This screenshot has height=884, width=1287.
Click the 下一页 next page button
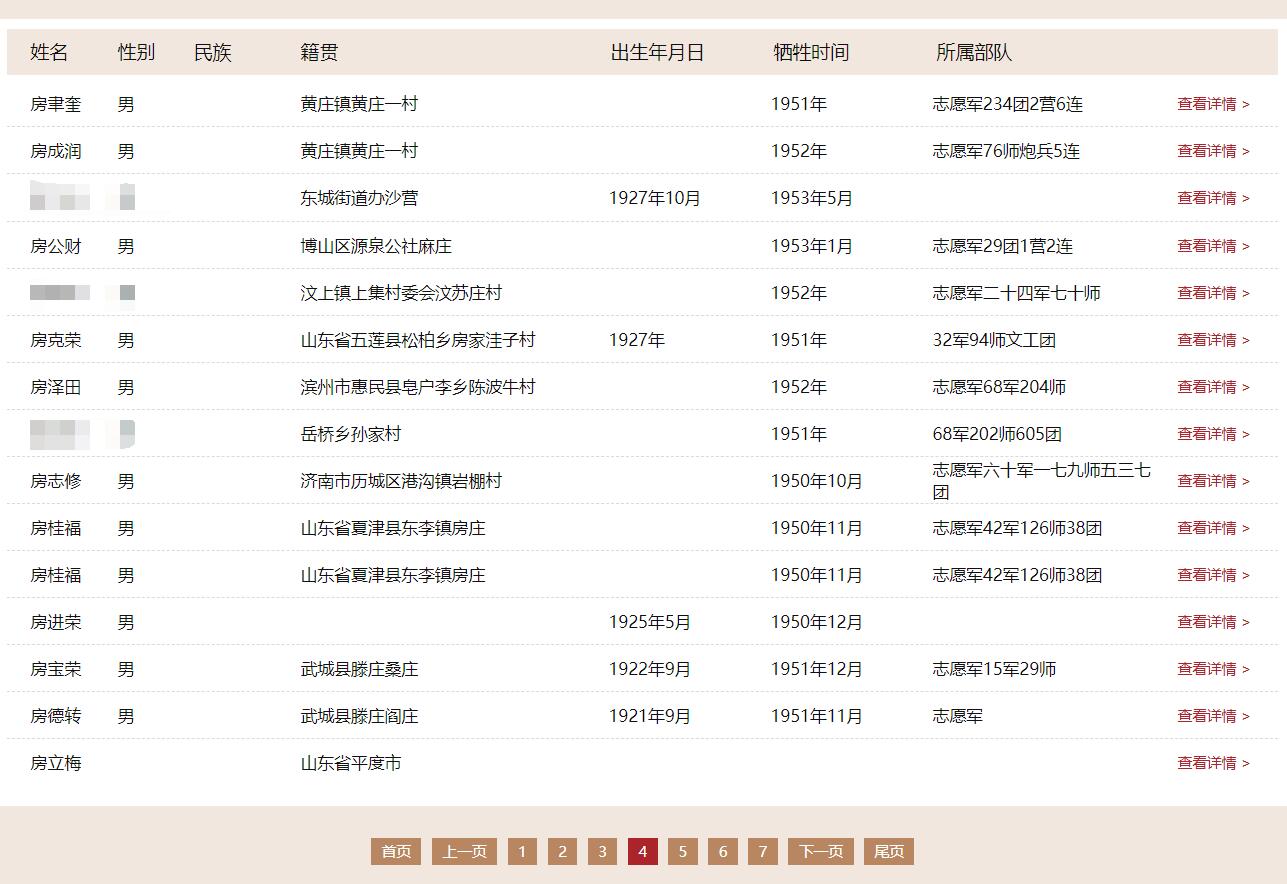[x=821, y=851]
